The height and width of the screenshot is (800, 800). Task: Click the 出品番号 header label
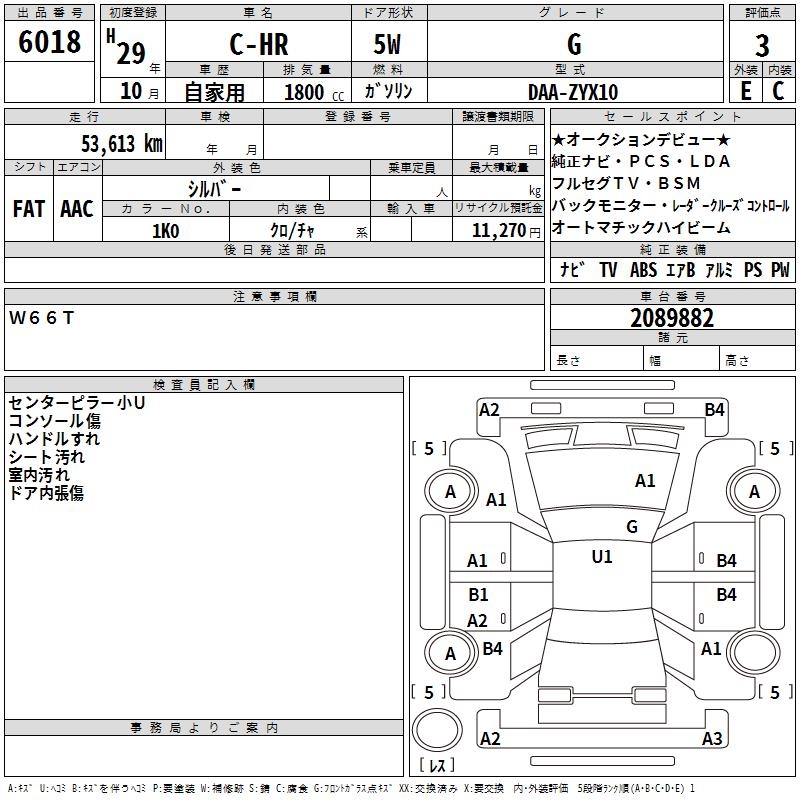pos(49,13)
